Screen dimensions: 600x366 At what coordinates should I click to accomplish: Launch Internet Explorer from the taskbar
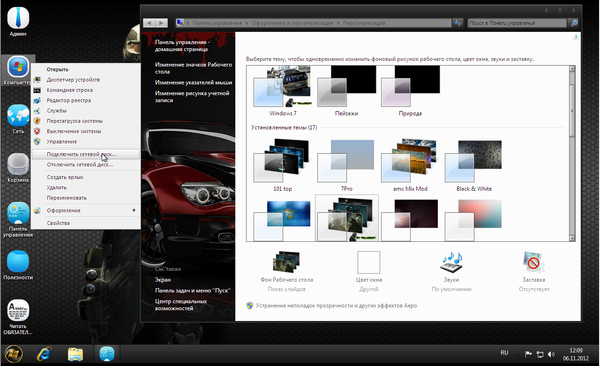[x=44, y=354]
